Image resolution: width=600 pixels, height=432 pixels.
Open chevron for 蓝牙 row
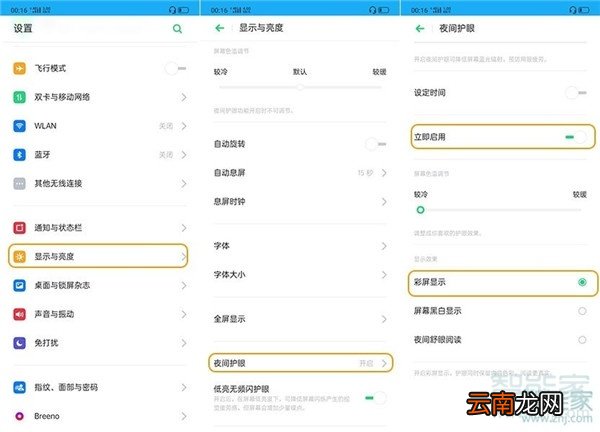pyautogui.click(x=184, y=155)
